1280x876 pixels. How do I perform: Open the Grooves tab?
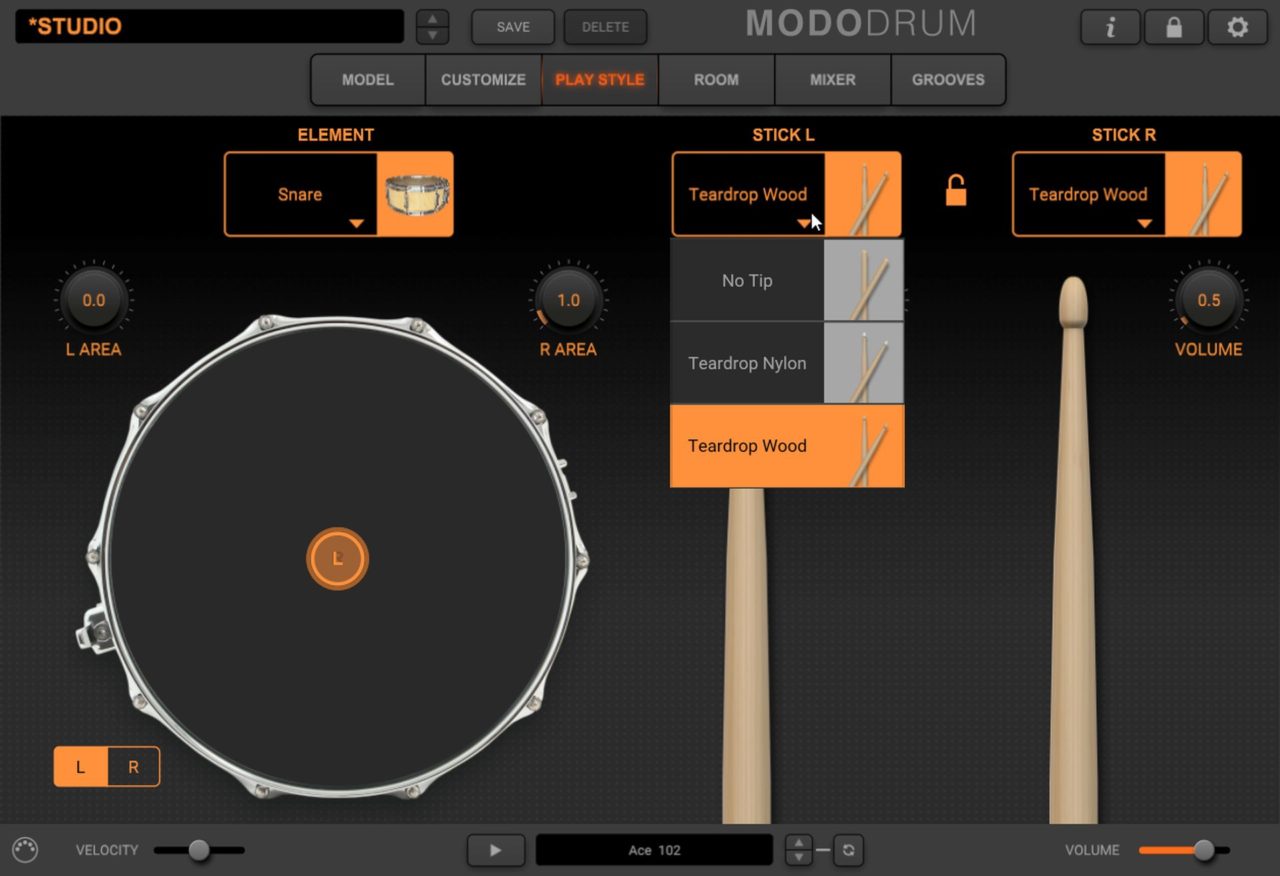point(948,80)
